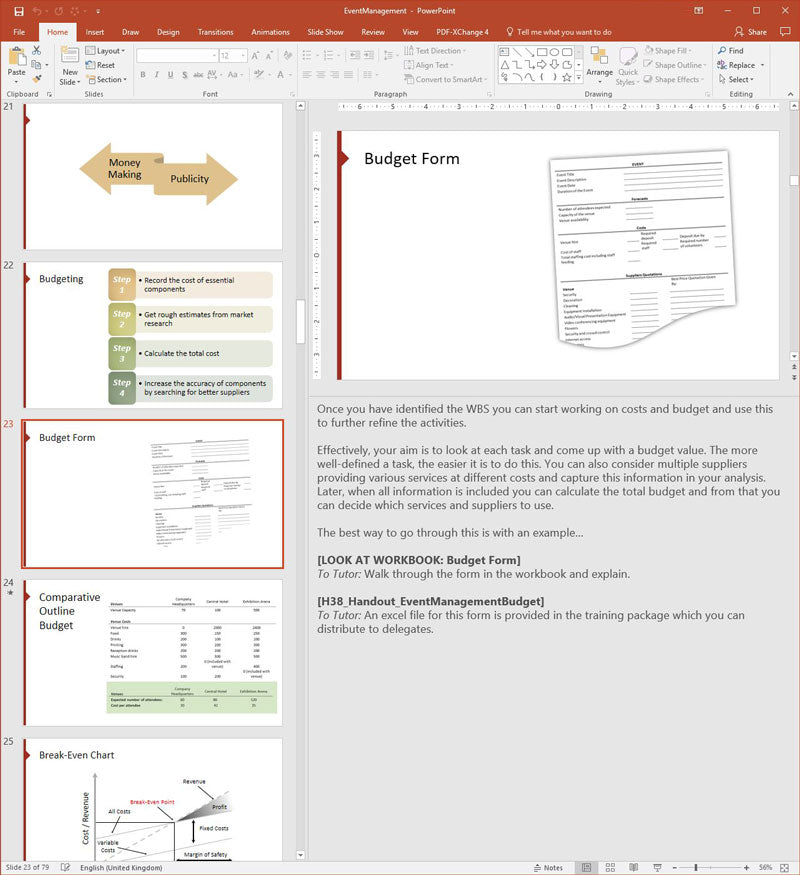The height and width of the screenshot is (875, 800).
Task: Open the Shape Effects dropdown
Action: (673, 79)
